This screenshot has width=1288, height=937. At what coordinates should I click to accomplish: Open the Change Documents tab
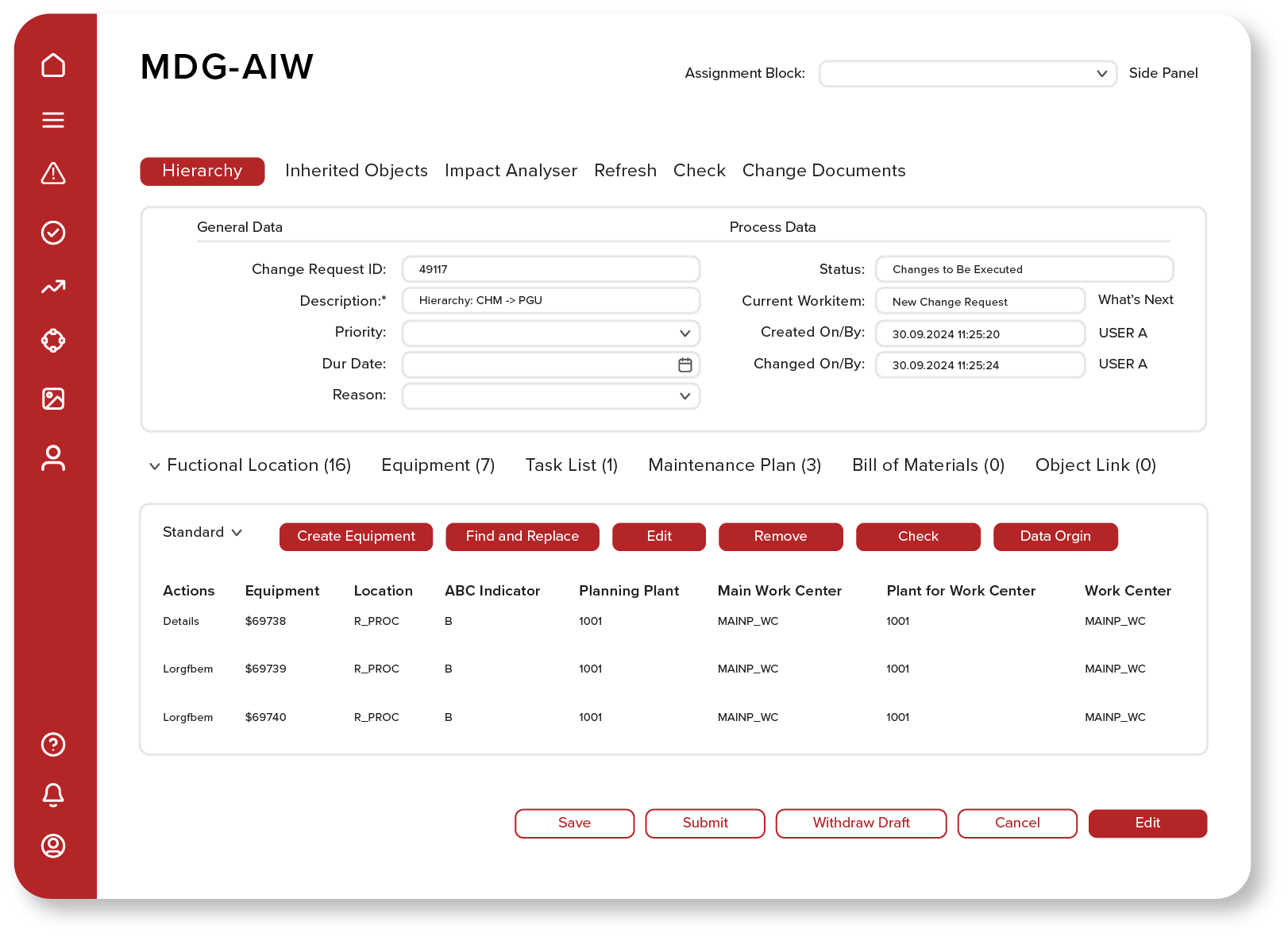click(823, 170)
